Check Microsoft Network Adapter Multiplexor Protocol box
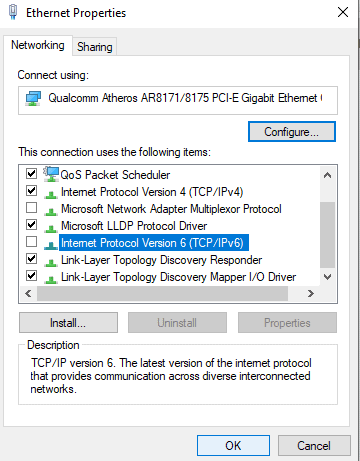The height and width of the screenshot is (461, 360). (32, 207)
